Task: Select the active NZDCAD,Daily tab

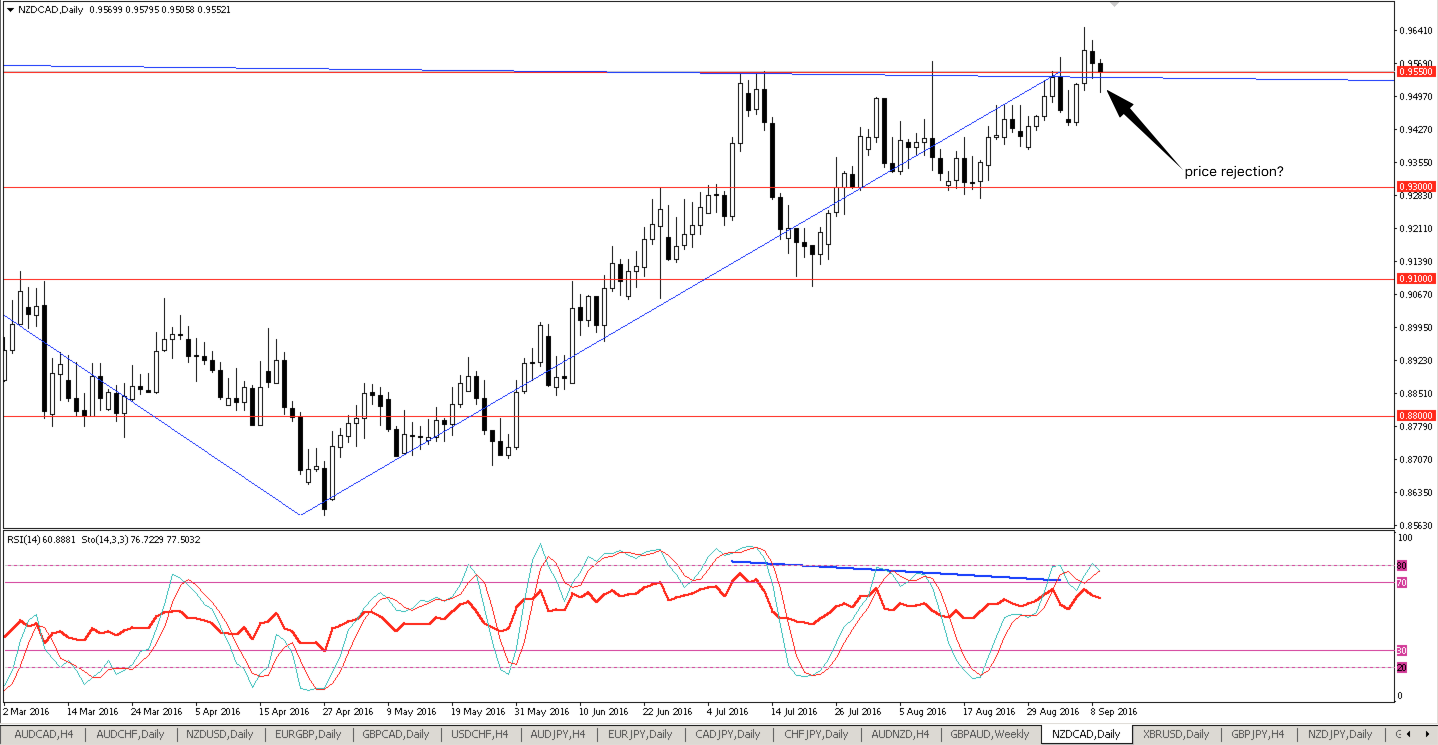Action: click(1087, 735)
